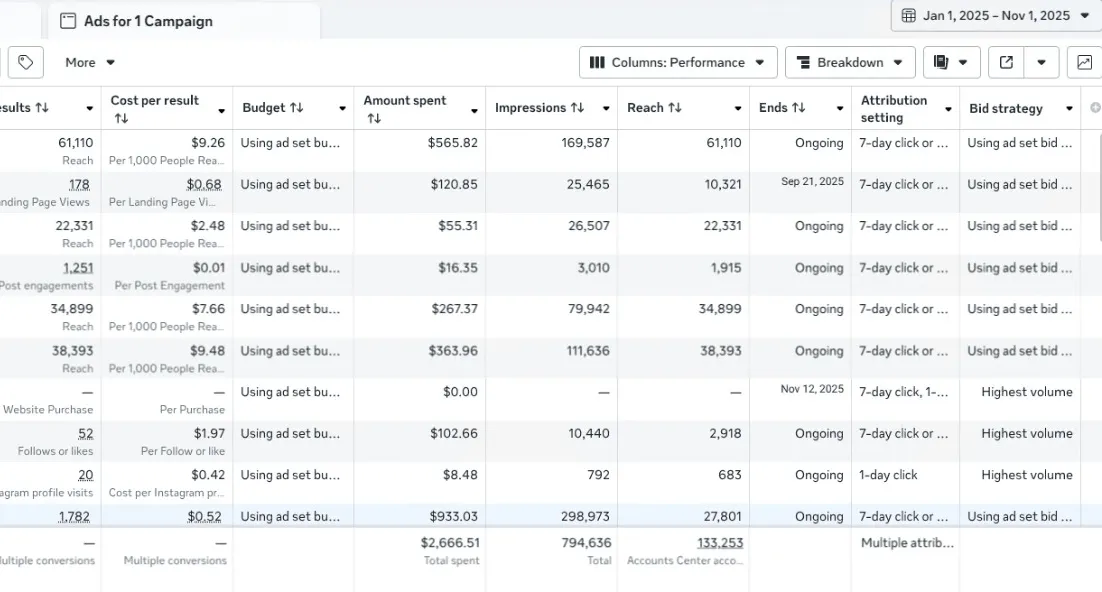Click the add column plus icon
The height and width of the screenshot is (592, 1102).
coord(1095,108)
